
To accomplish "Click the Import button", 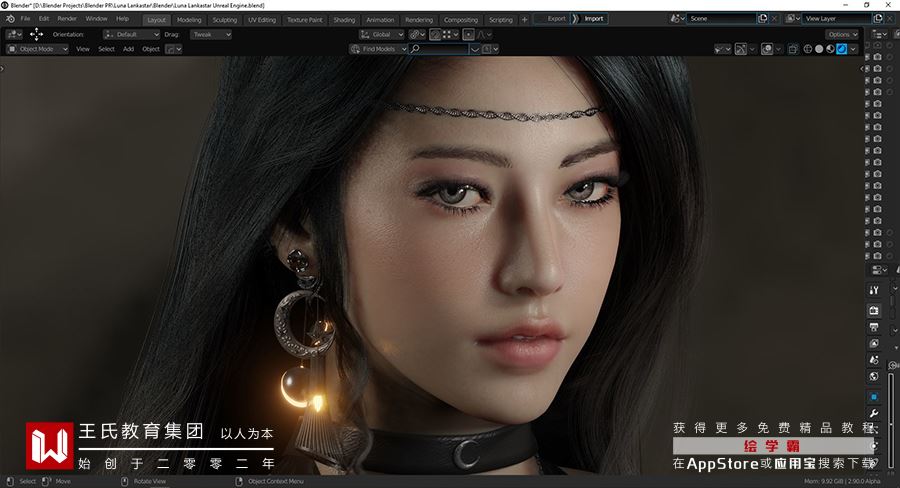I will tap(590, 18).
